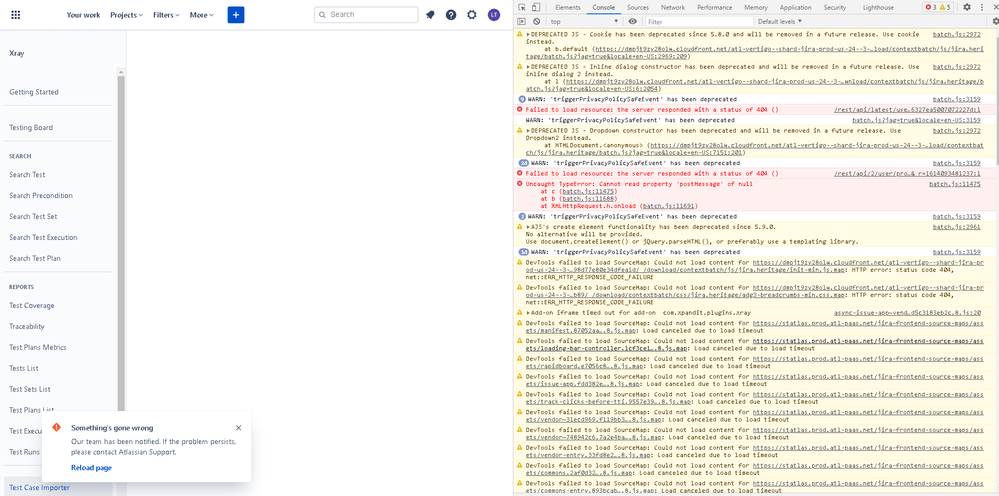Viewport: 999px width, 496px height.
Task: Click the 9 repeat badge on the triggerPrivacyPolicySafeEvent warning
Action: coord(522,99)
